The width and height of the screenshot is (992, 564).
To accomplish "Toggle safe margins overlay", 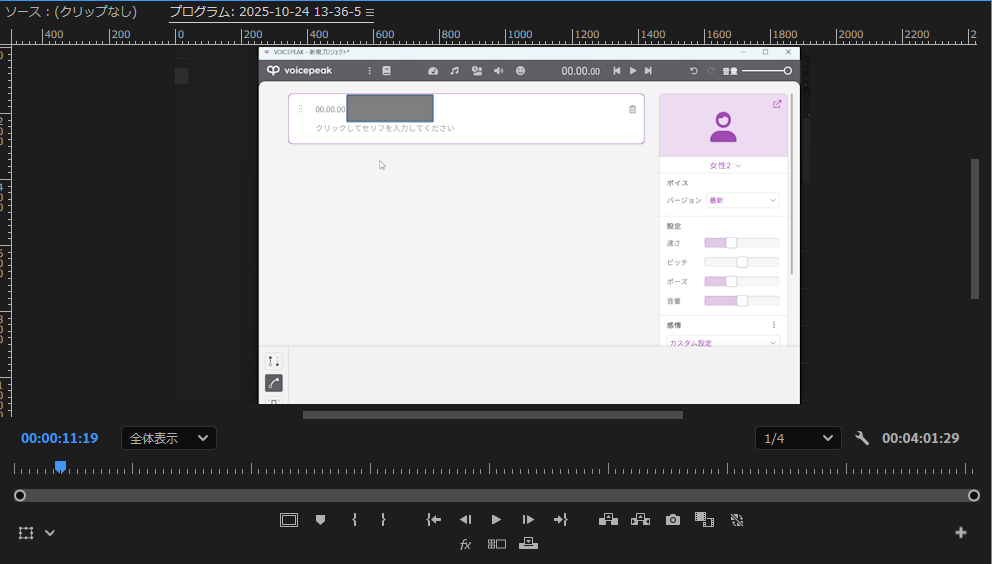I will click(x=289, y=520).
